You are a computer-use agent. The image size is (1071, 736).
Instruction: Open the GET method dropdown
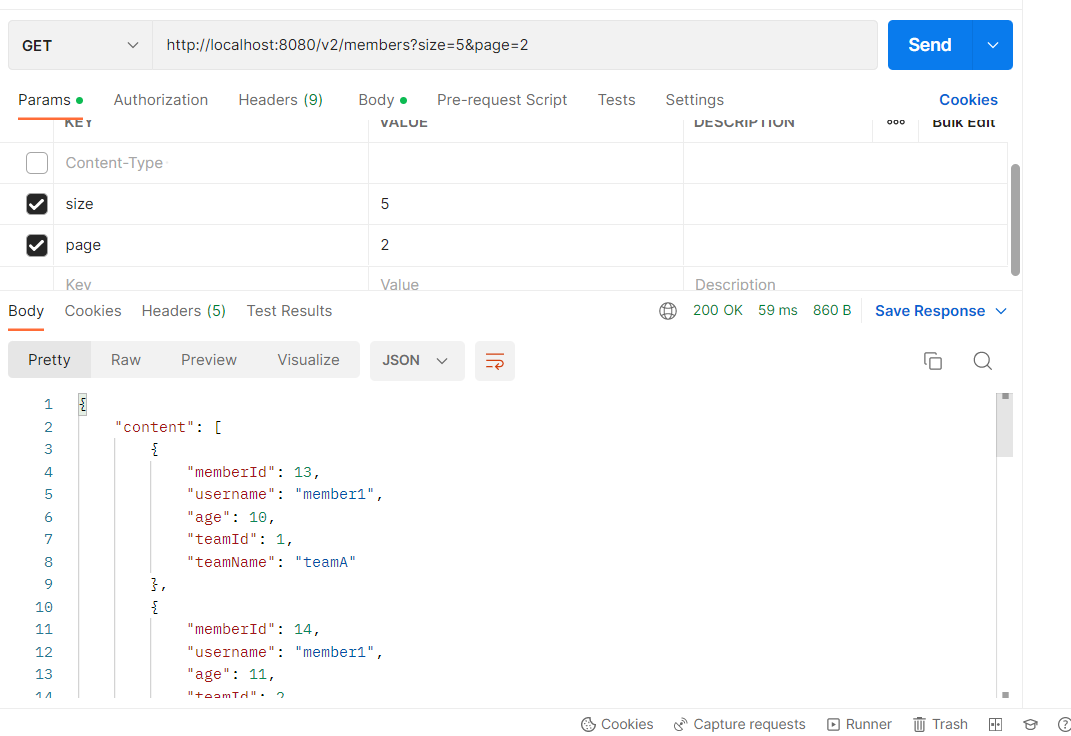click(80, 45)
